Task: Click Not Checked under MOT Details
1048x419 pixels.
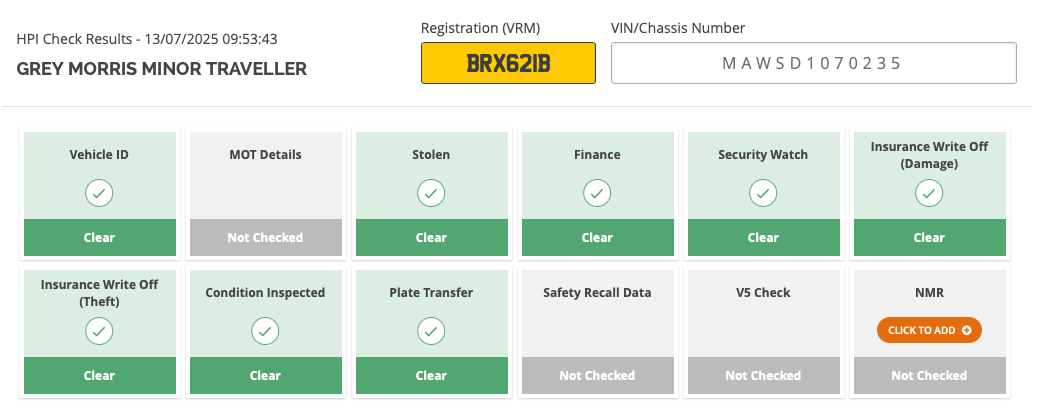Action: (x=265, y=237)
